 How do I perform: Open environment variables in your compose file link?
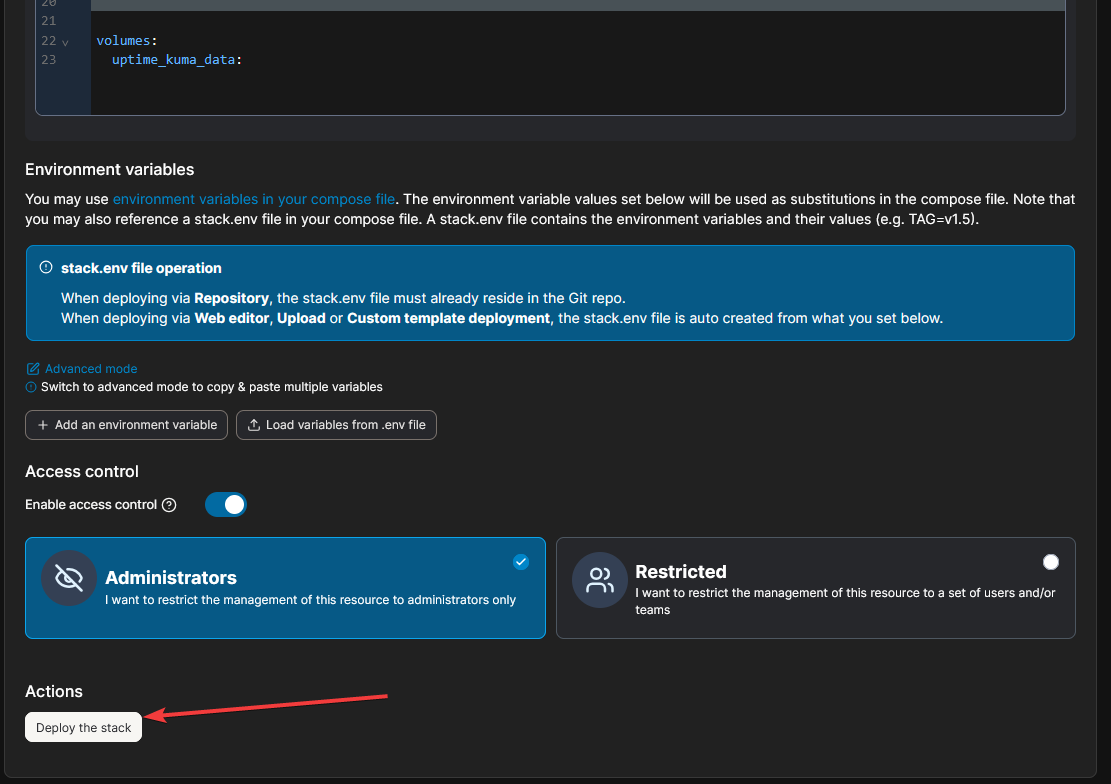253,199
